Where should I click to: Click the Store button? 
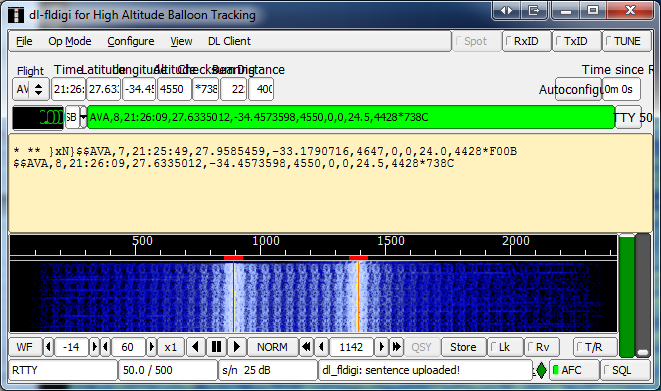click(463, 347)
